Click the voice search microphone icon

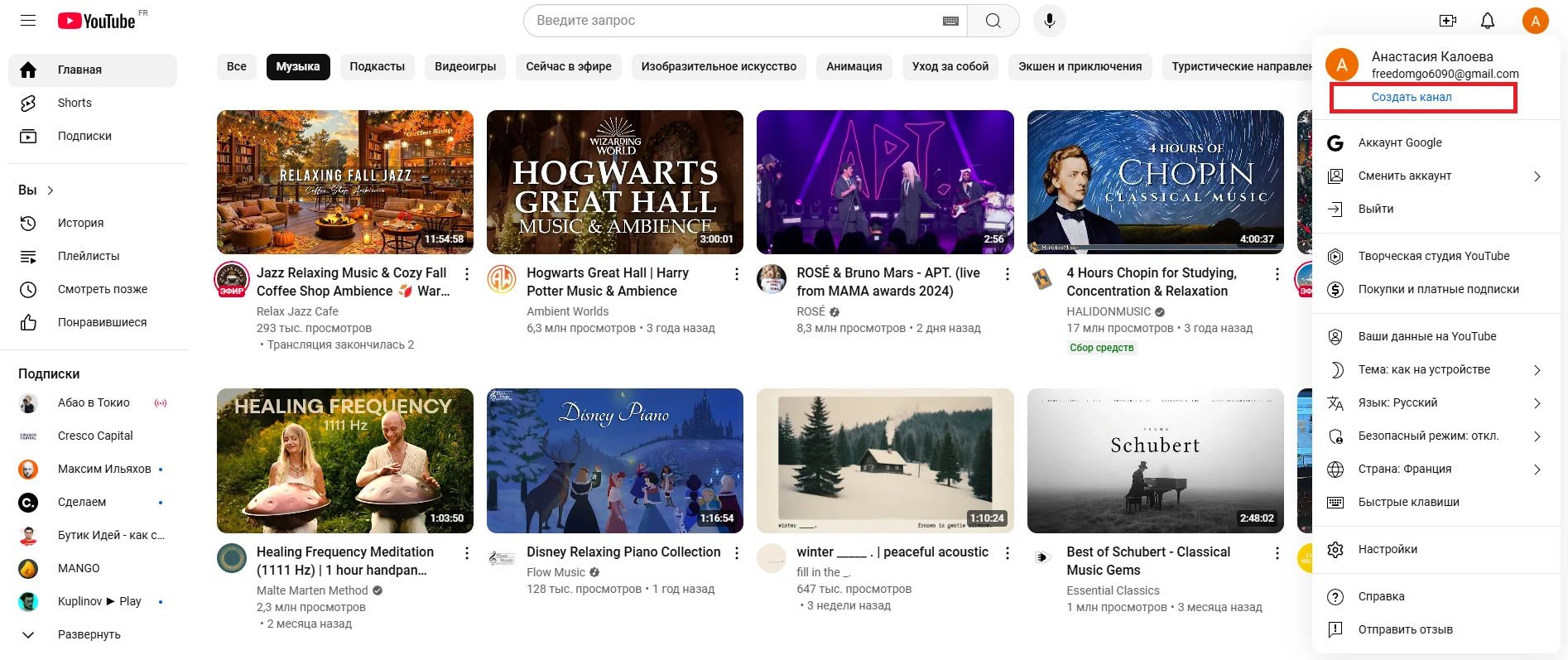[1049, 21]
